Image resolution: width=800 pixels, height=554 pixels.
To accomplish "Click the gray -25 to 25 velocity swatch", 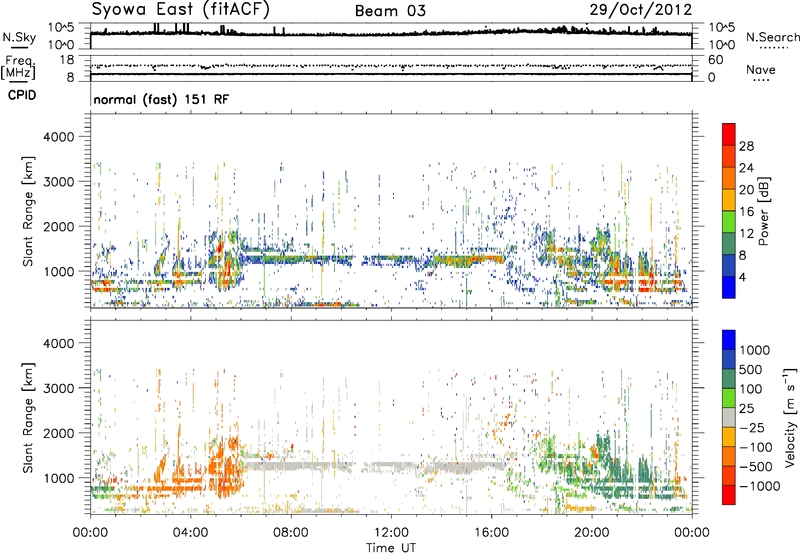I will 729,417.
